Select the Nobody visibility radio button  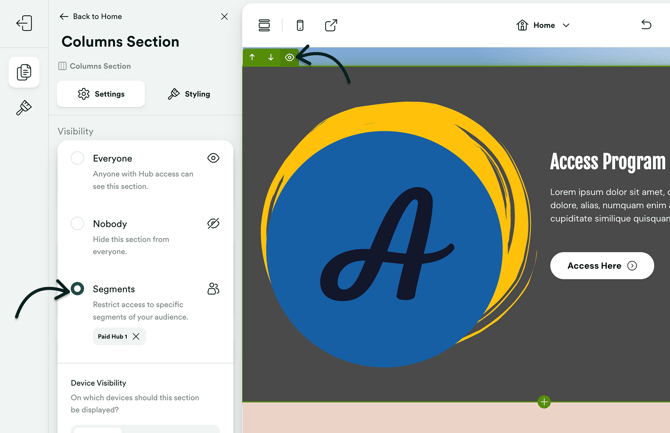(77, 223)
